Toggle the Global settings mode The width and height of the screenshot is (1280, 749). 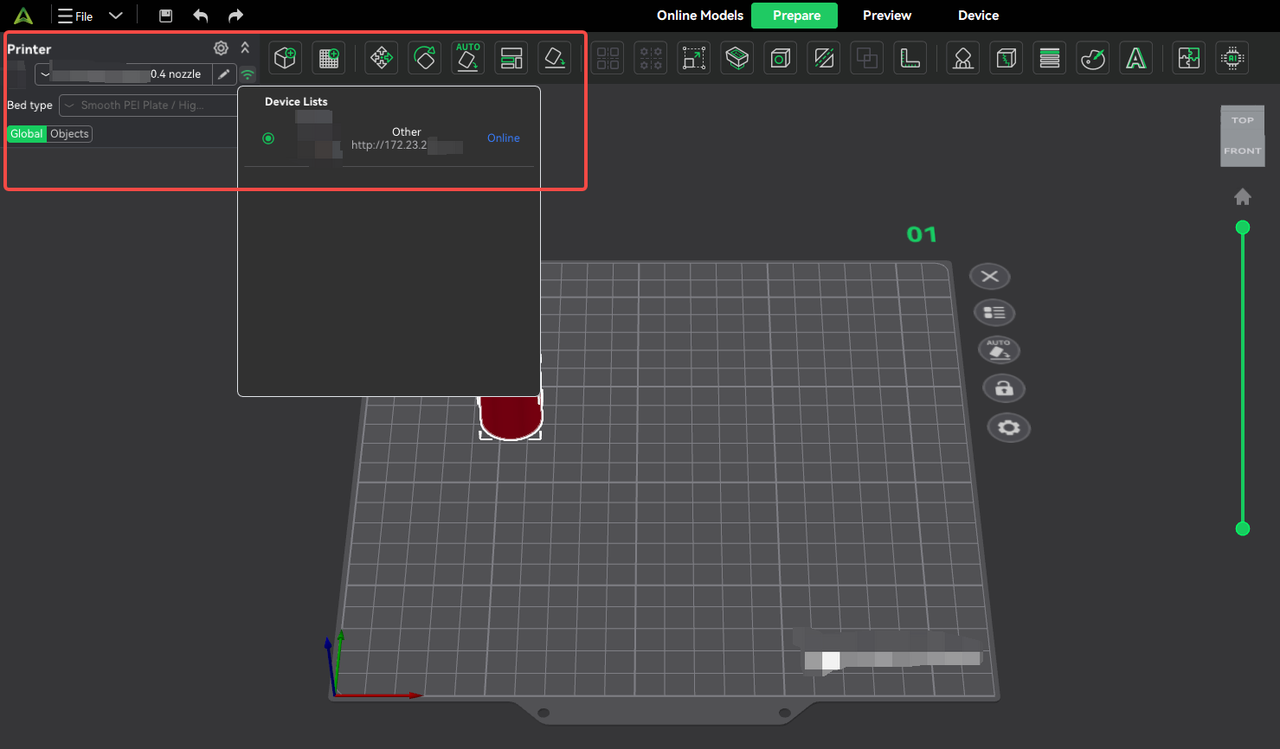coord(26,134)
